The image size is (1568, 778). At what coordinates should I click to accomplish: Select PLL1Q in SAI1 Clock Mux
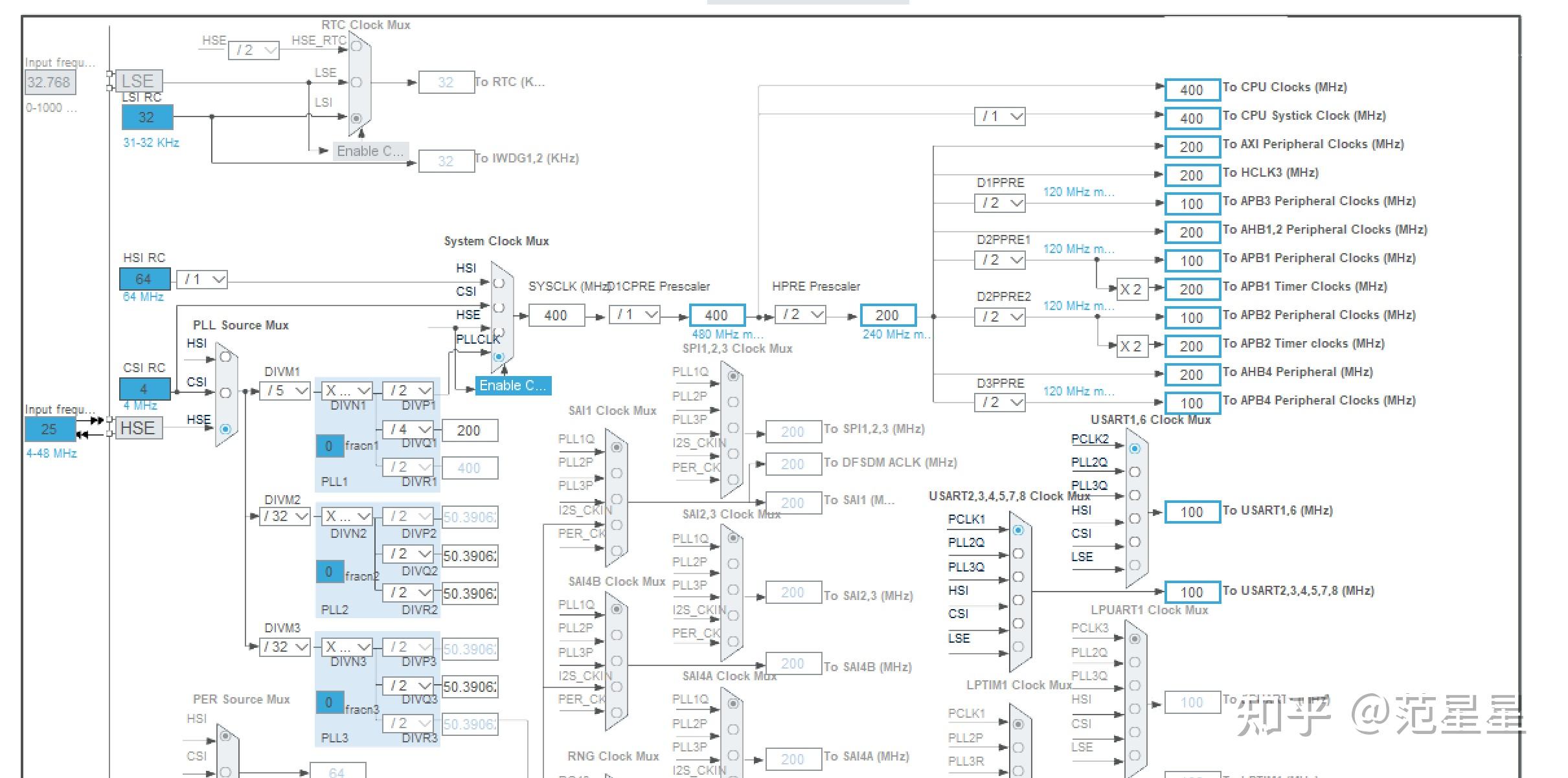coord(617,447)
